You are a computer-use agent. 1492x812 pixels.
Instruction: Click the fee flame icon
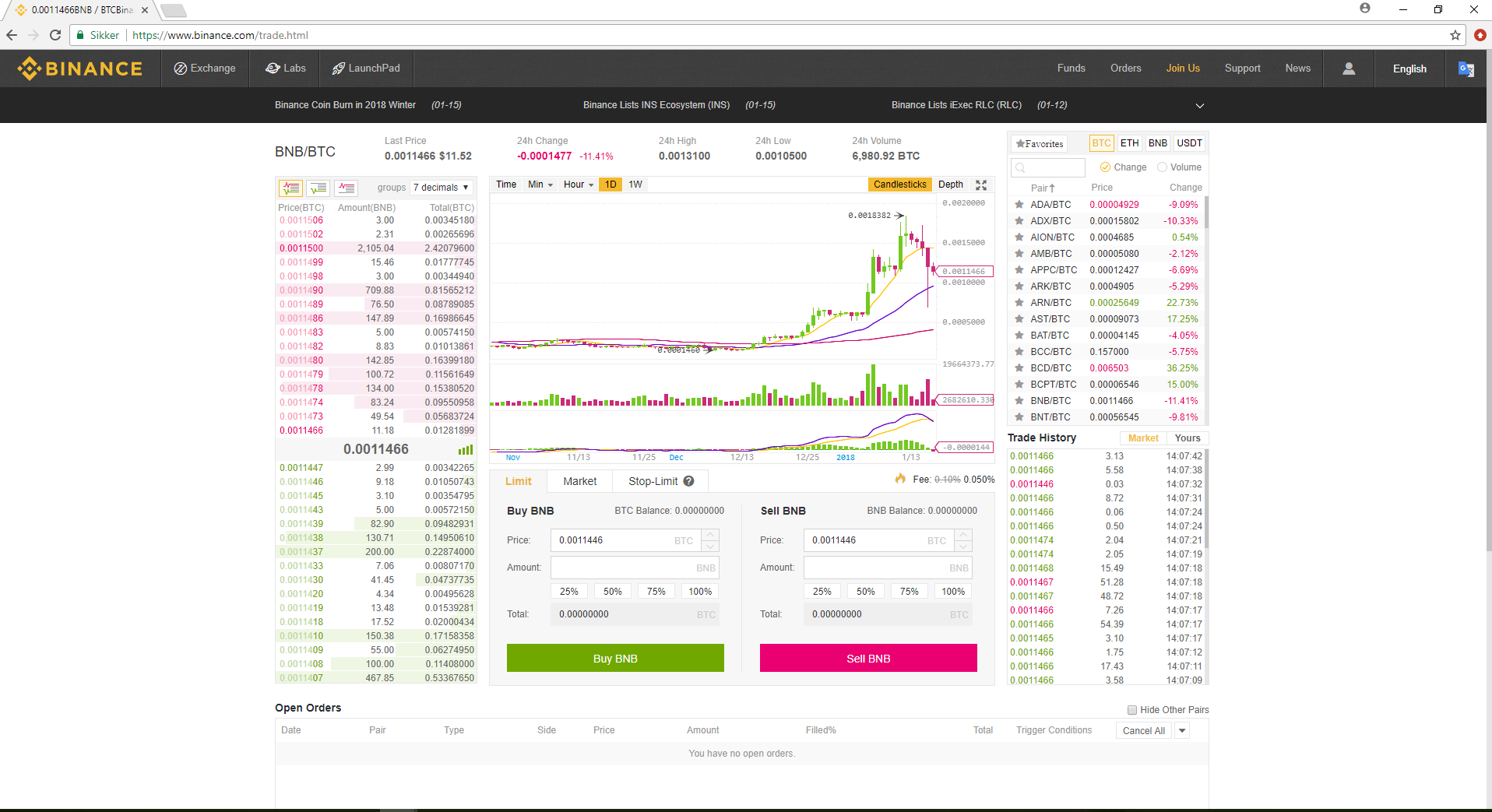(900, 479)
